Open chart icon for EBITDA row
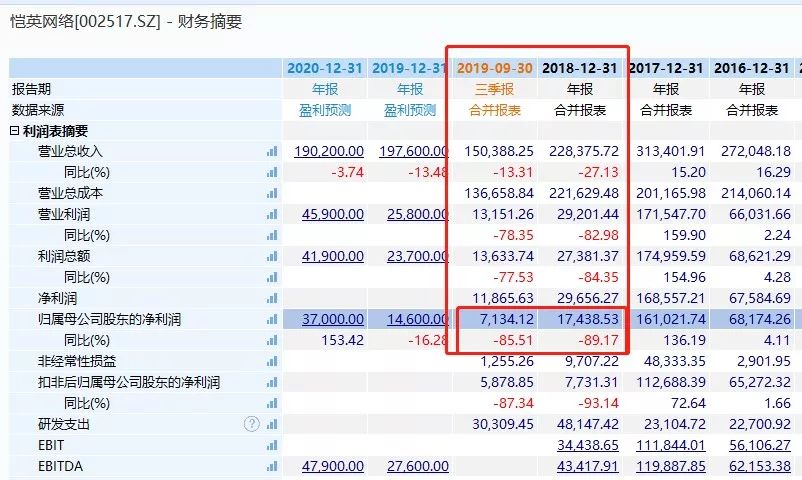802x480 pixels. (x=272, y=466)
